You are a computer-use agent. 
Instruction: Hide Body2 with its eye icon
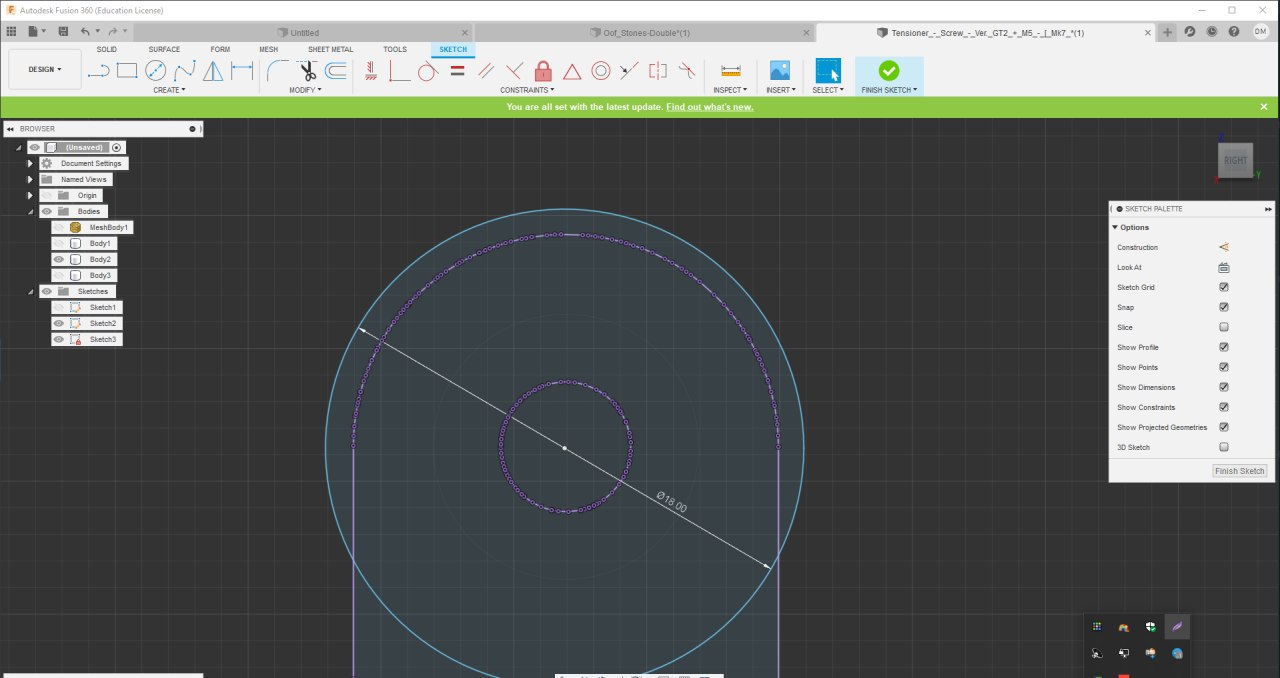point(59,259)
